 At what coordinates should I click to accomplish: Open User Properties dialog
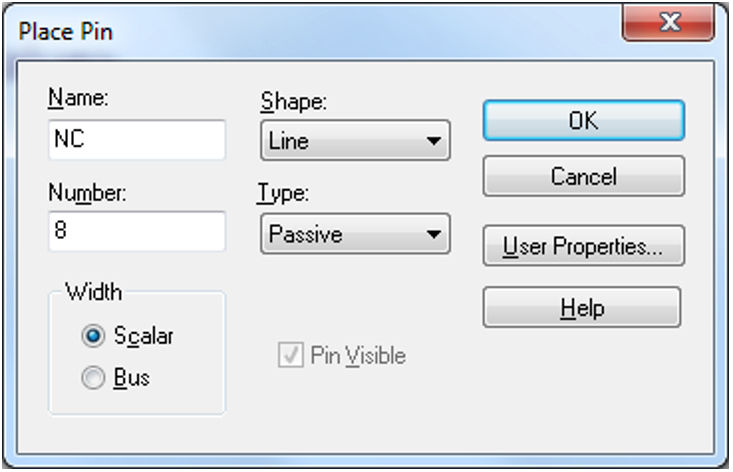[583, 246]
